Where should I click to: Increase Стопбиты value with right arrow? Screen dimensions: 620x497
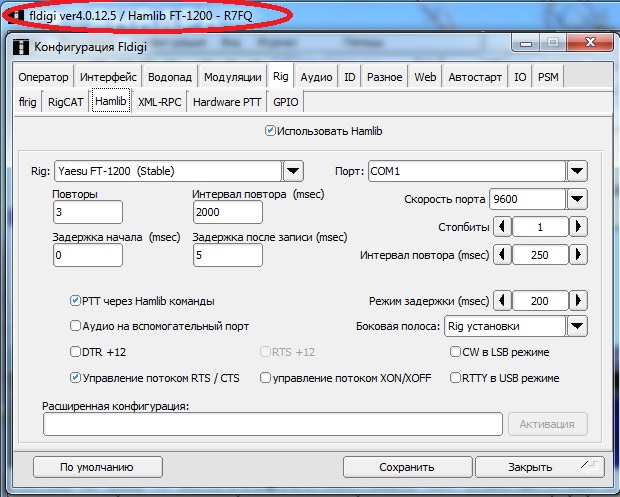(x=577, y=227)
